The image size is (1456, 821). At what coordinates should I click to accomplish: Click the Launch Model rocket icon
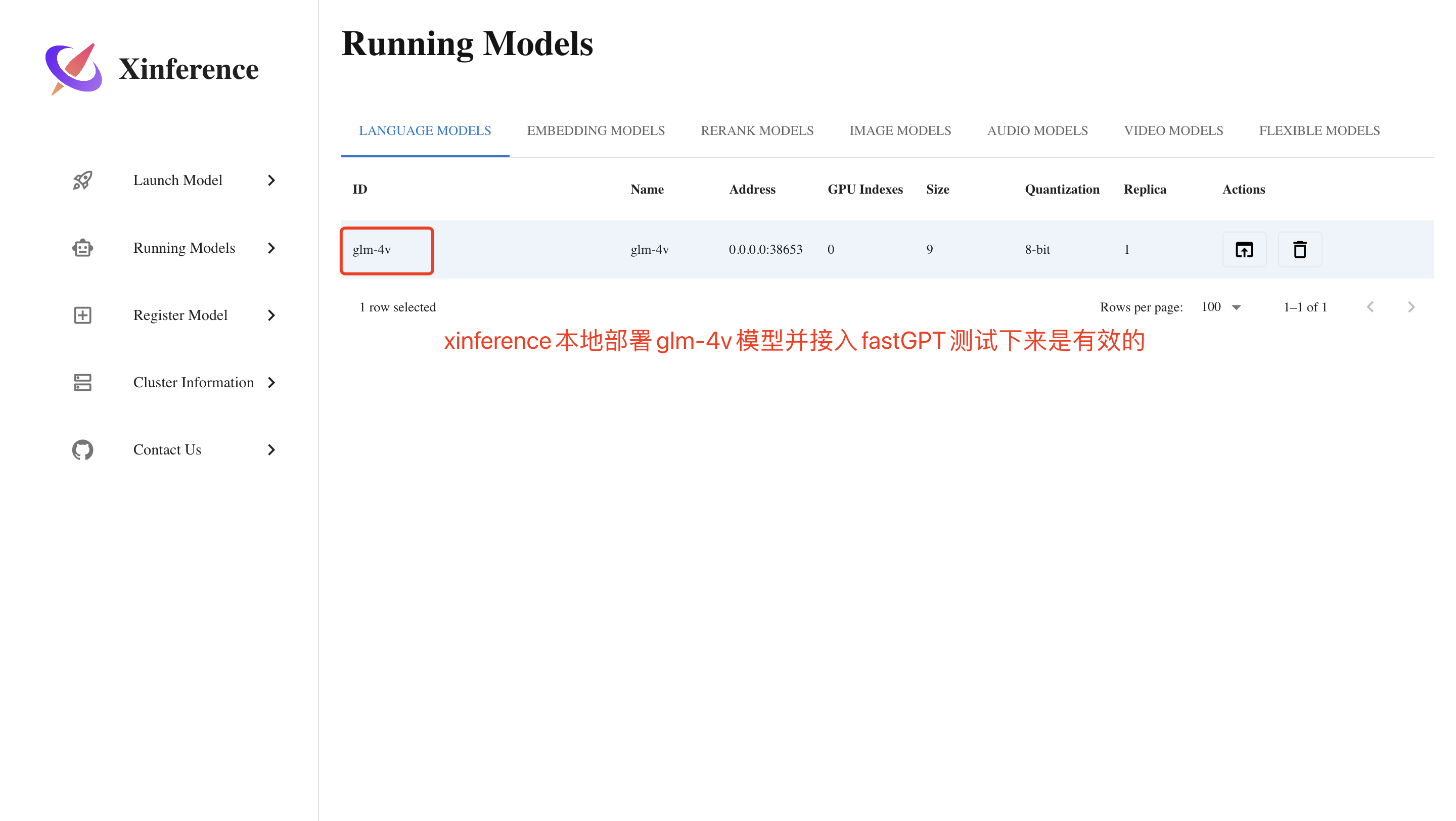(82, 180)
